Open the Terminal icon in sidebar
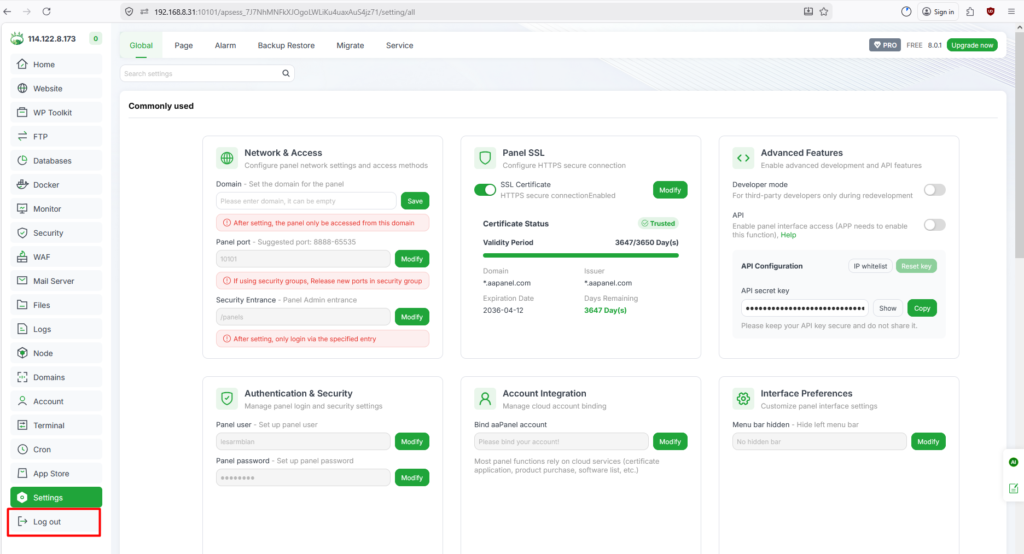 [22, 425]
